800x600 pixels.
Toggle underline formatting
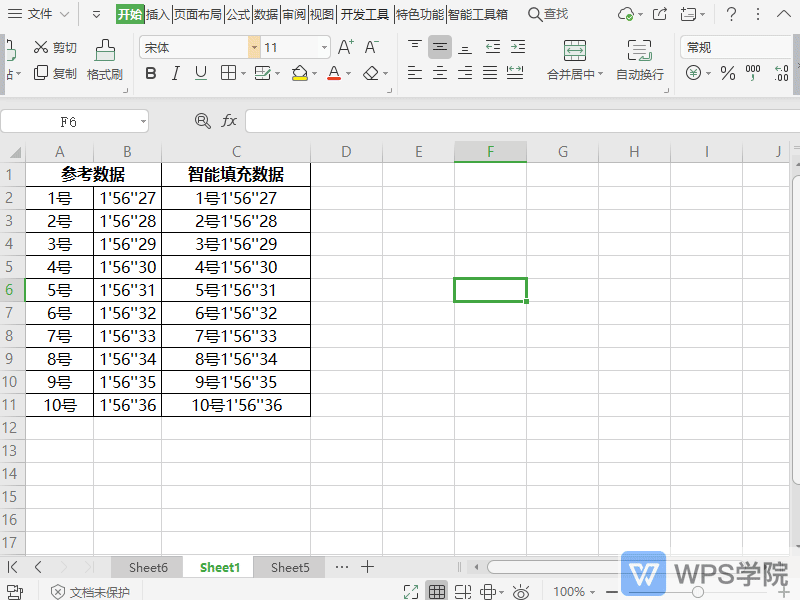201,73
